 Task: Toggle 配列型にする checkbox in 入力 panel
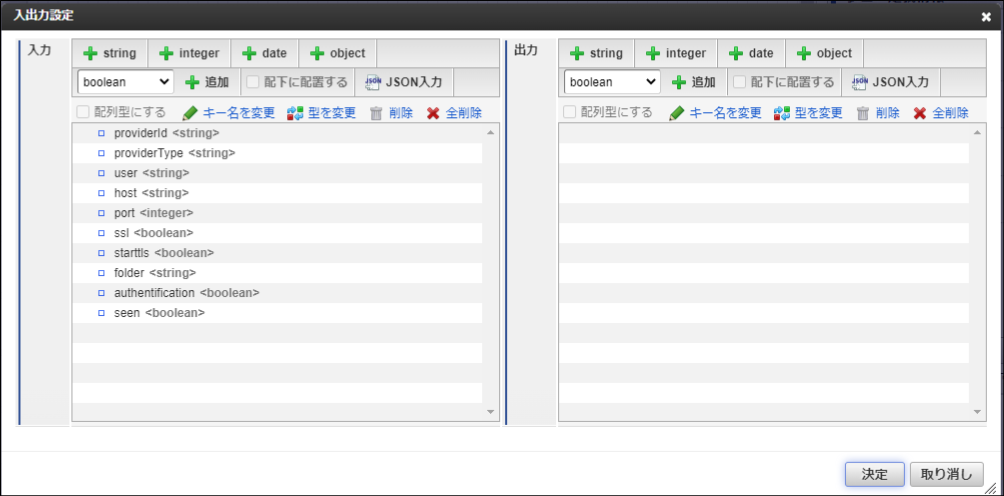click(x=83, y=113)
